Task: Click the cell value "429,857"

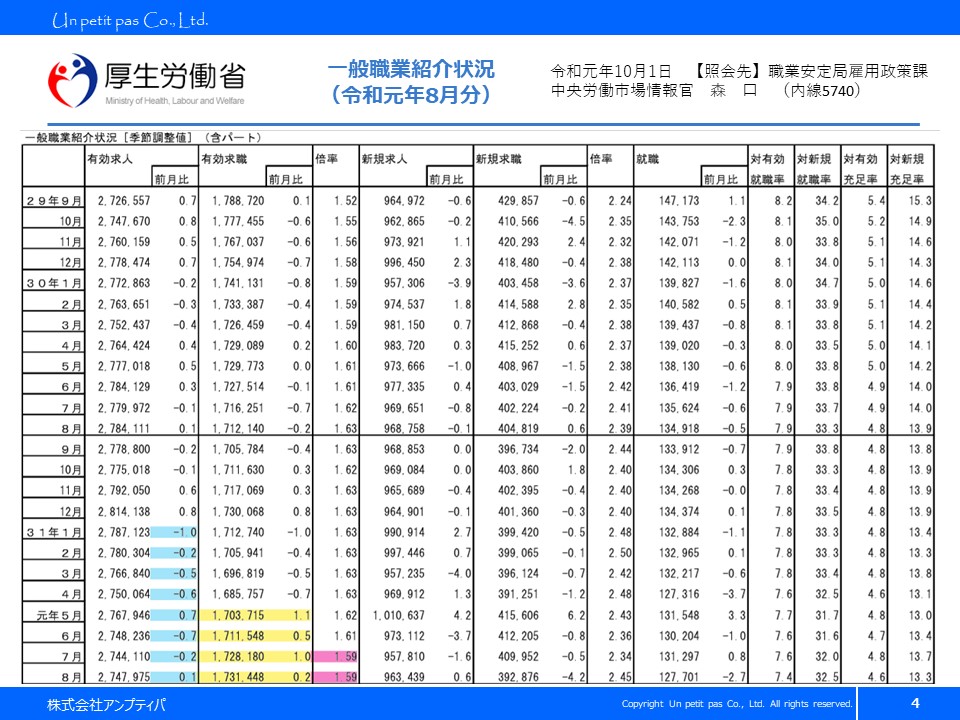Action: 518,201
